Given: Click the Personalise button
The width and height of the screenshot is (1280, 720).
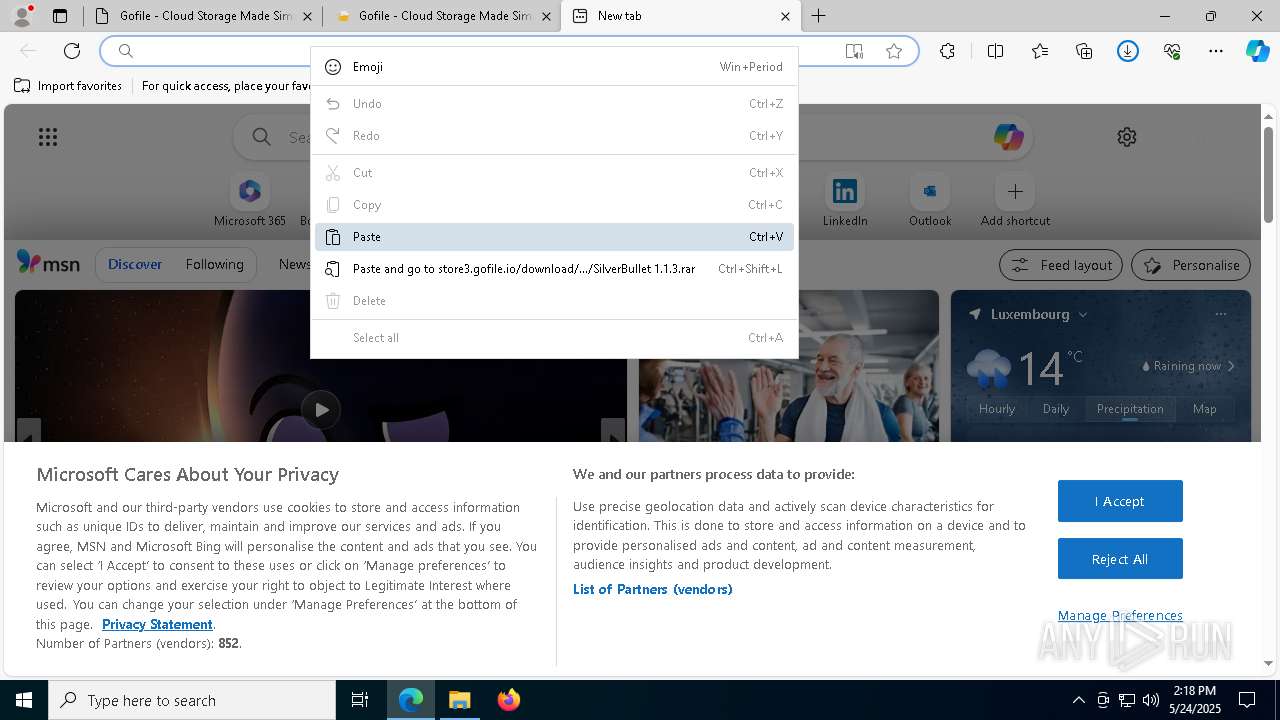Looking at the screenshot, I should tap(1191, 265).
